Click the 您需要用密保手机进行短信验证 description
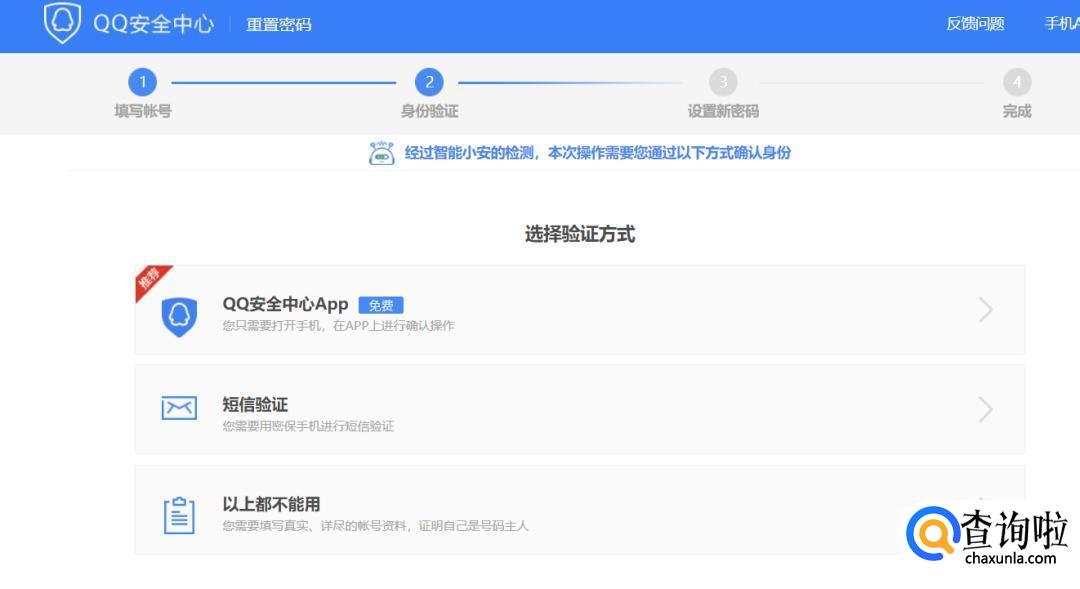The height and width of the screenshot is (589, 1080). [308, 426]
